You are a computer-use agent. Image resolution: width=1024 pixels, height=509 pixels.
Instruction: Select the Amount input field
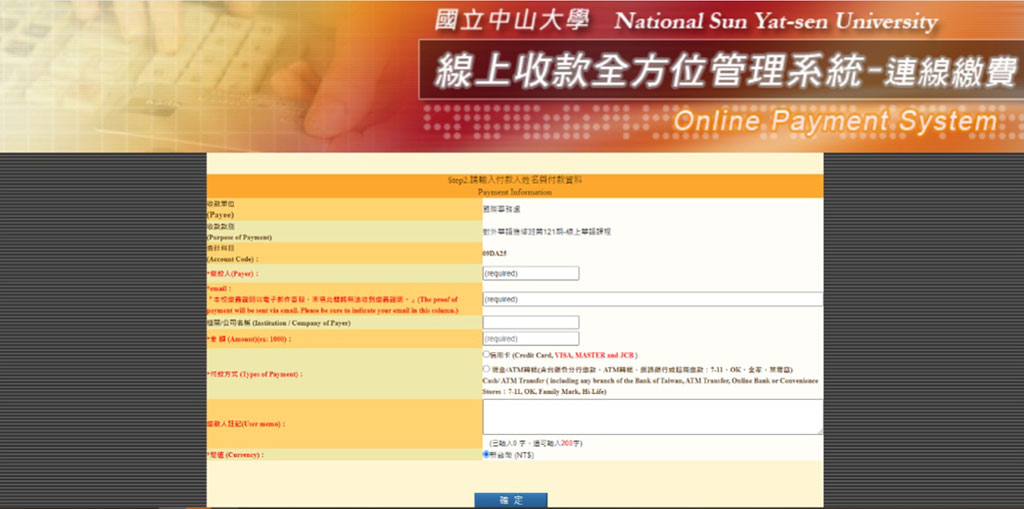coord(530,339)
